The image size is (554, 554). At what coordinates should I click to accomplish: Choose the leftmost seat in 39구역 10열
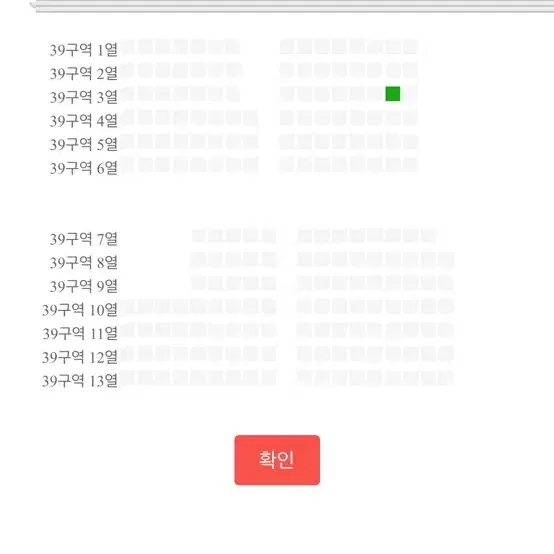(x=127, y=306)
